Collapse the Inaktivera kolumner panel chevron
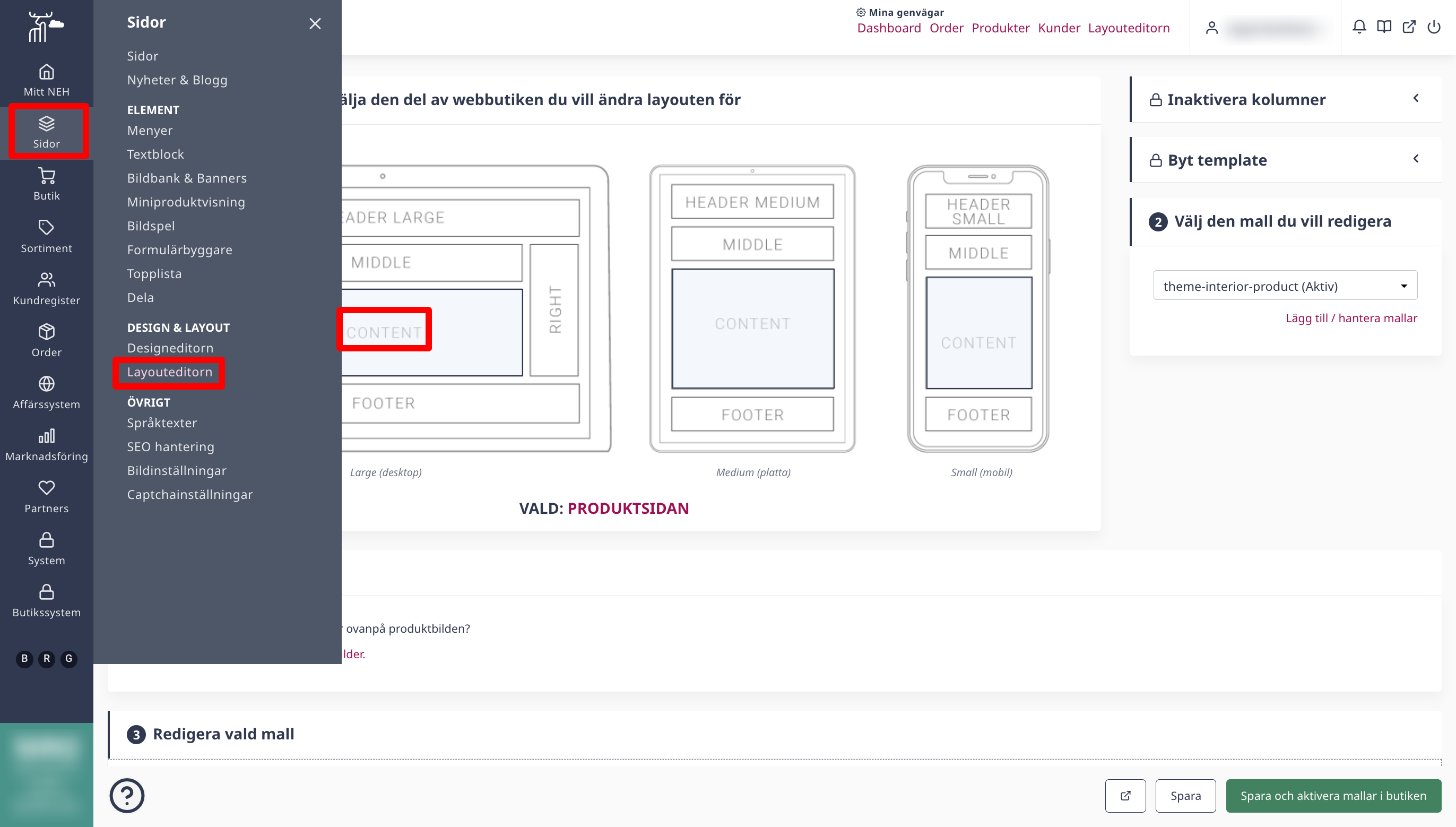The image size is (1456, 827). coord(1416,98)
